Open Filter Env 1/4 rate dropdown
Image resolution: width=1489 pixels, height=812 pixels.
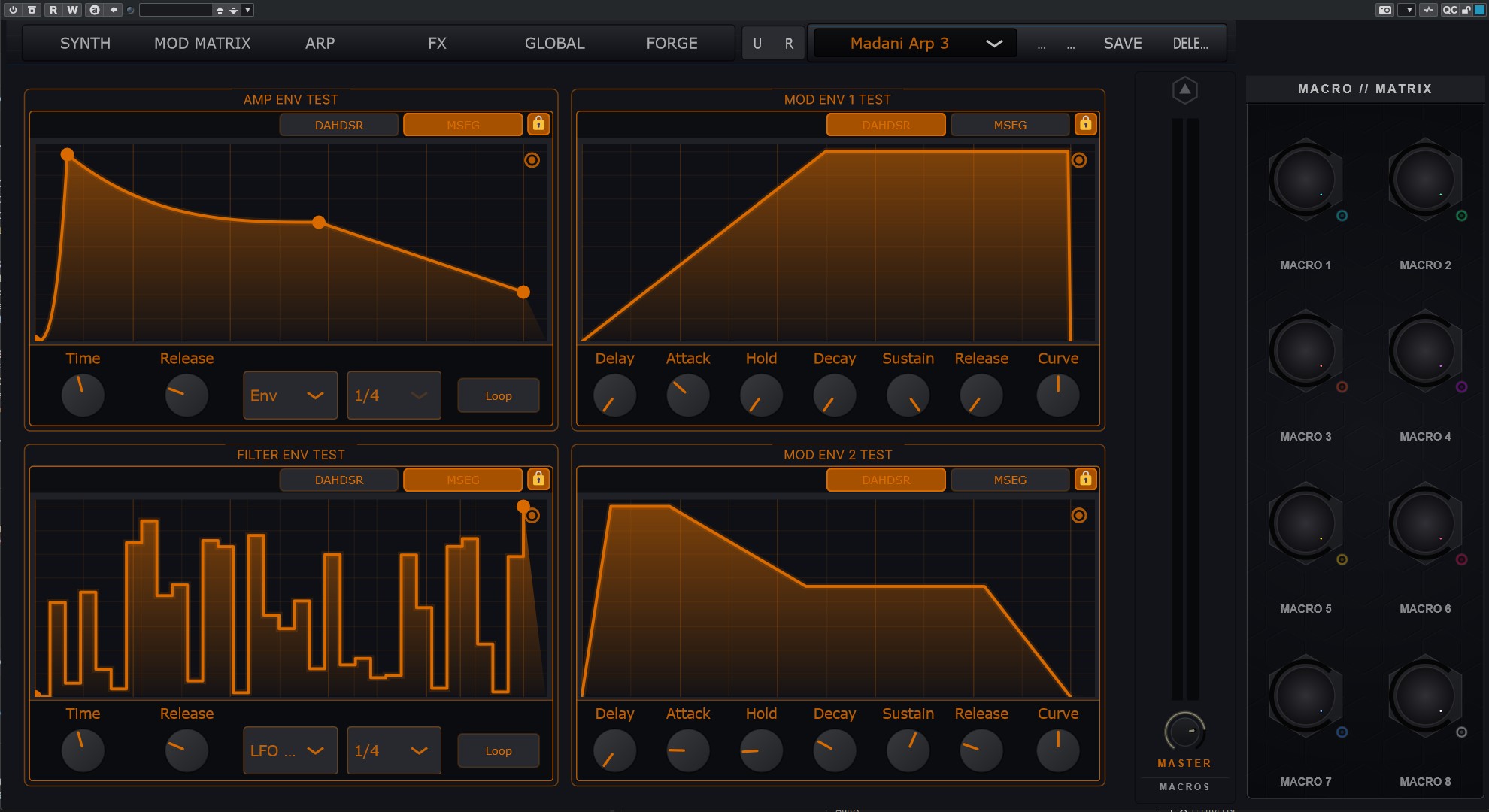click(393, 750)
